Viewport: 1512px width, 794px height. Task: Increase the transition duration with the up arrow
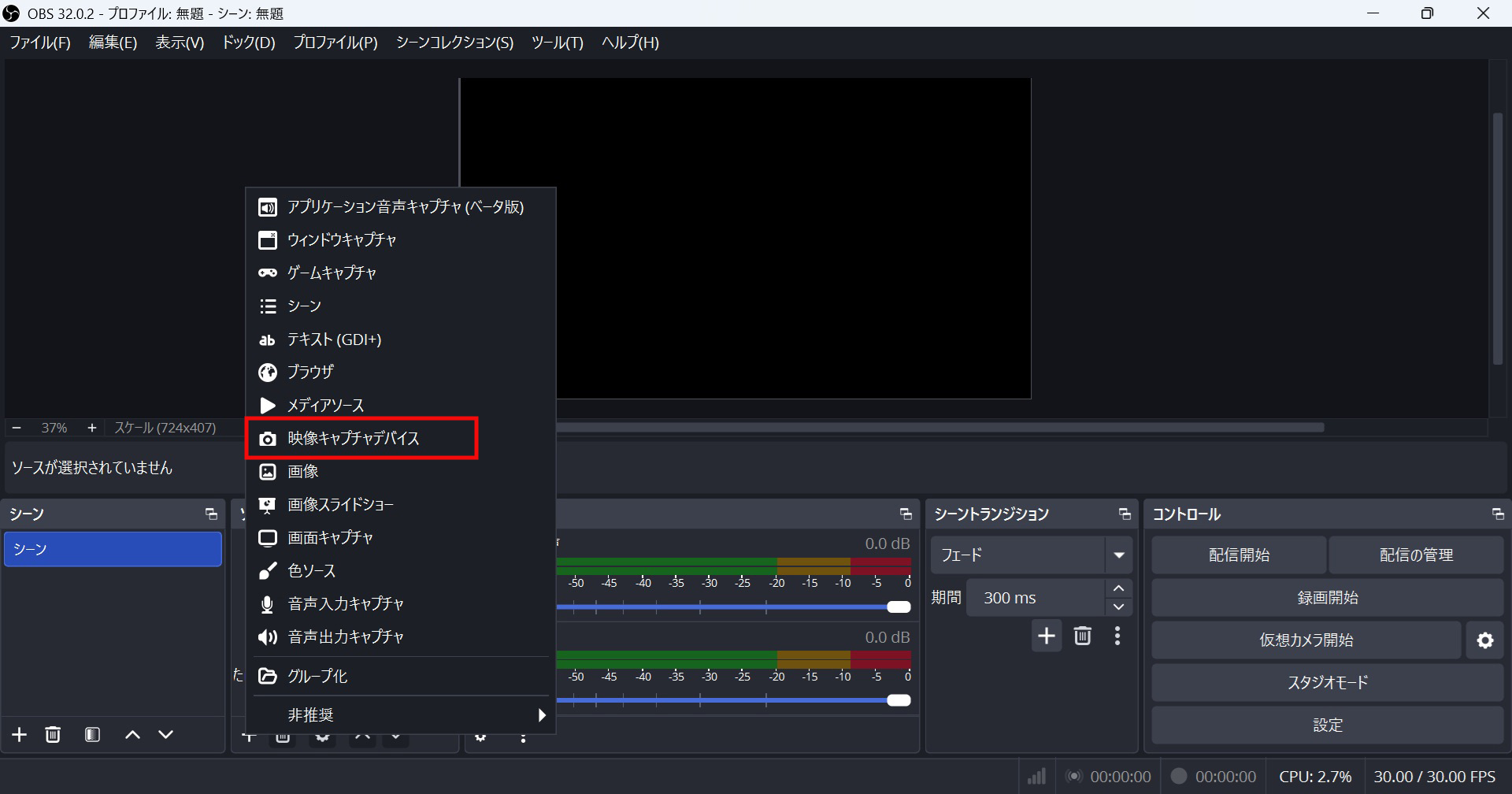[x=1118, y=588]
